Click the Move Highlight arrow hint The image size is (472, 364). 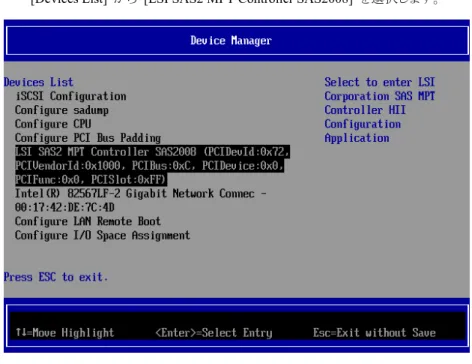click(x=65, y=333)
